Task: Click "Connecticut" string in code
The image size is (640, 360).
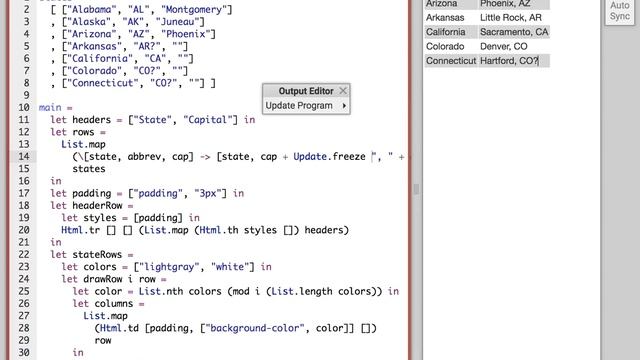Action: click(x=102, y=83)
